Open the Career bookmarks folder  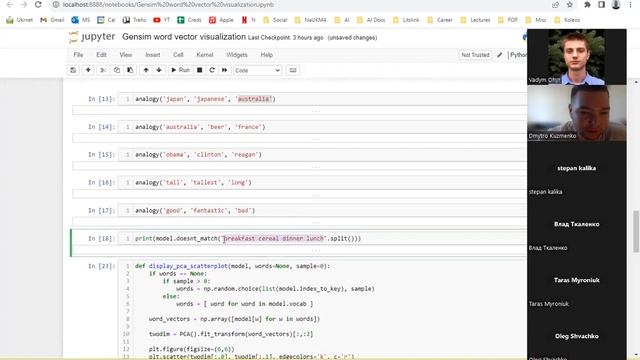click(x=440, y=20)
